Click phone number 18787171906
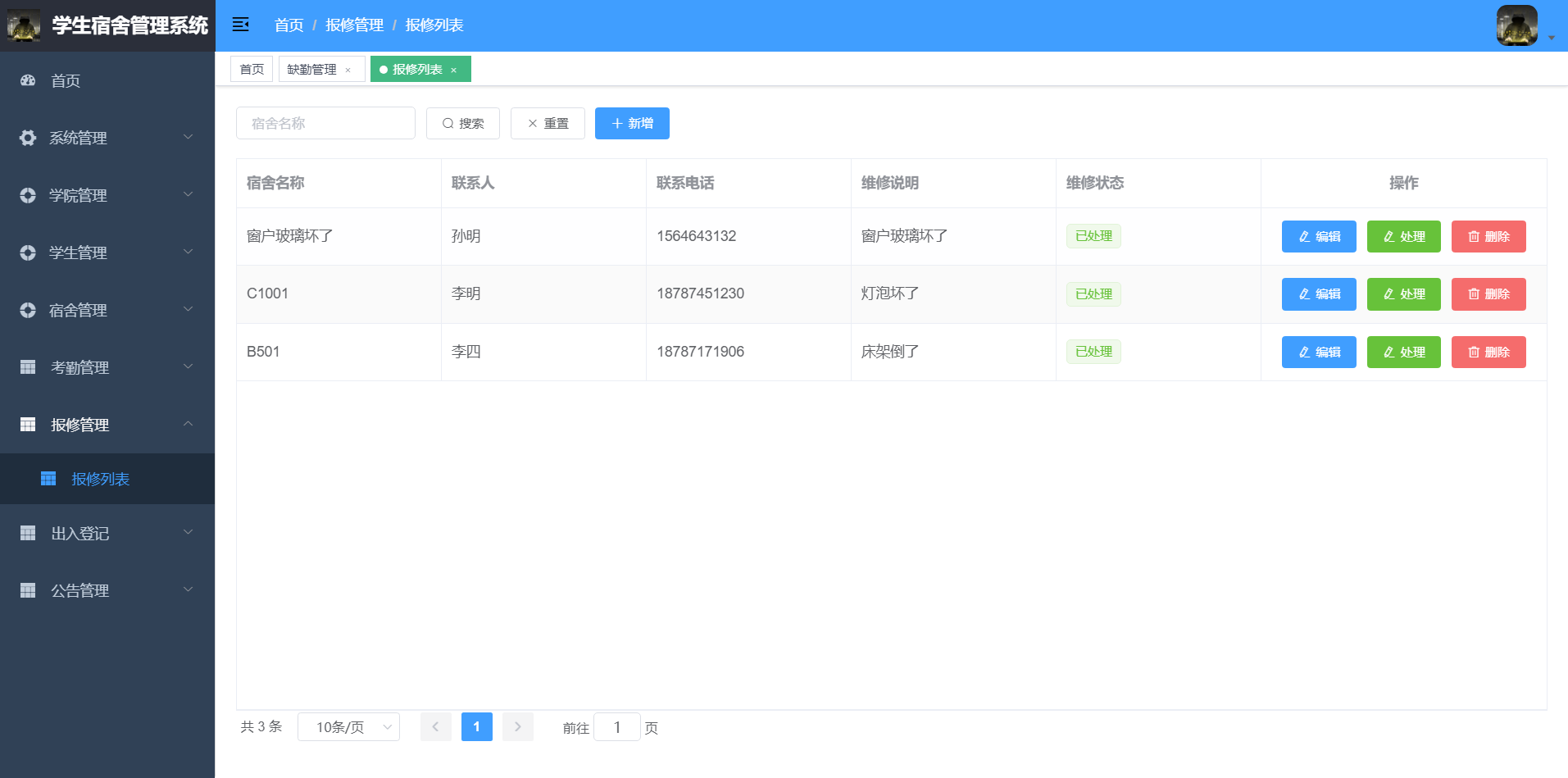The image size is (1568, 778). (700, 352)
